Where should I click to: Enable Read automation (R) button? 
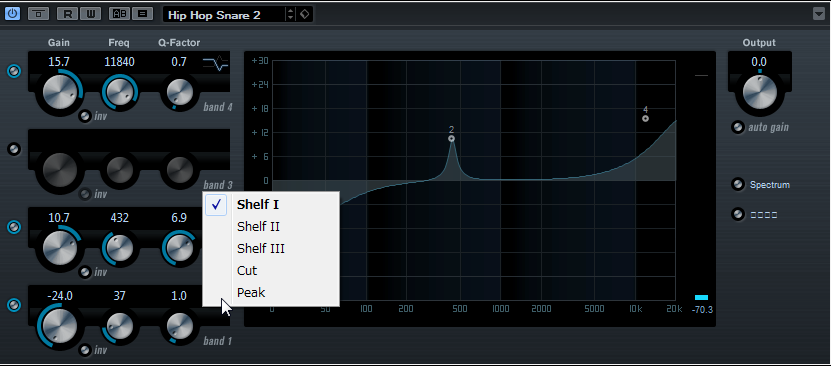click(x=67, y=14)
